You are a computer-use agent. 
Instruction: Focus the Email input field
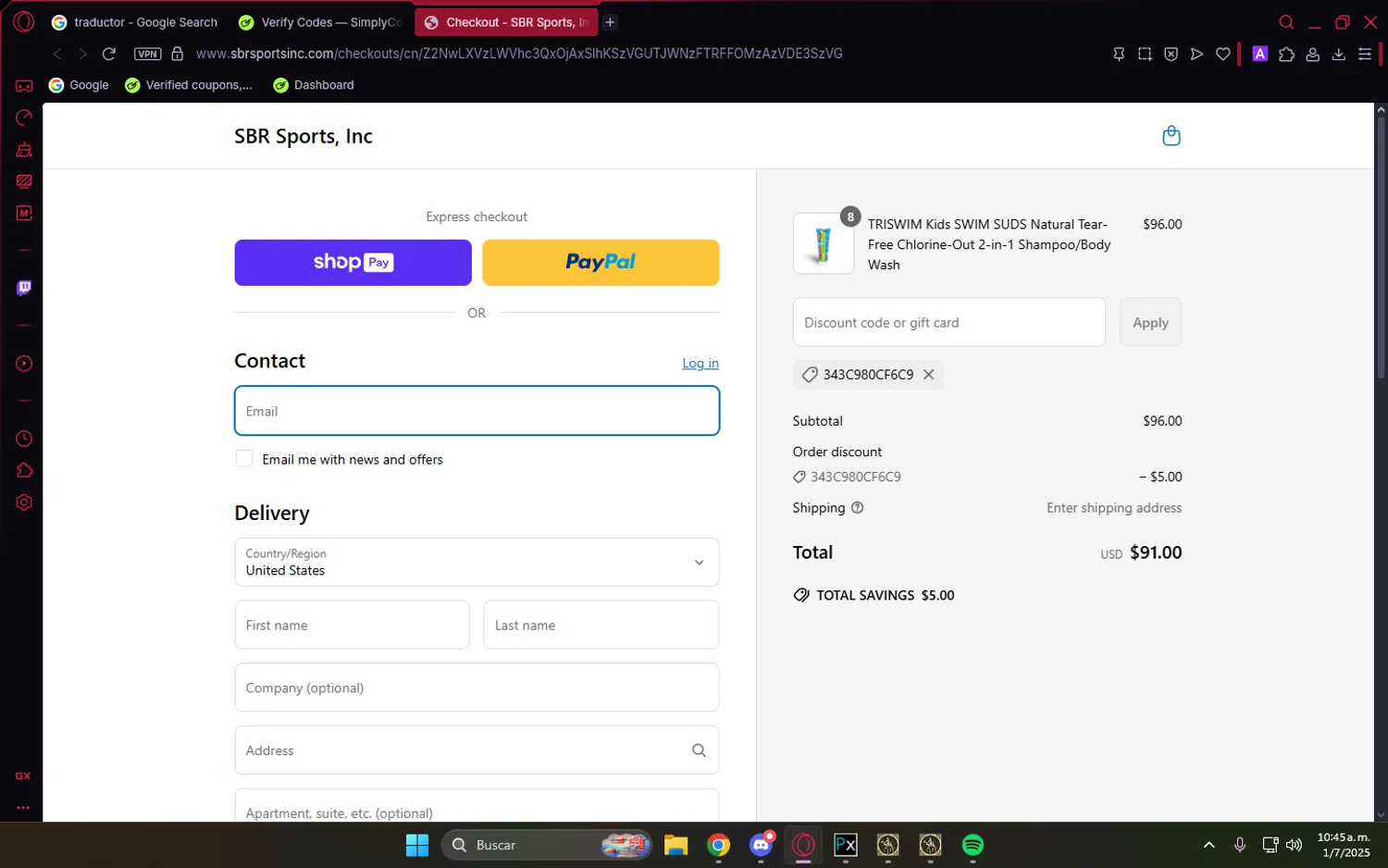(477, 411)
